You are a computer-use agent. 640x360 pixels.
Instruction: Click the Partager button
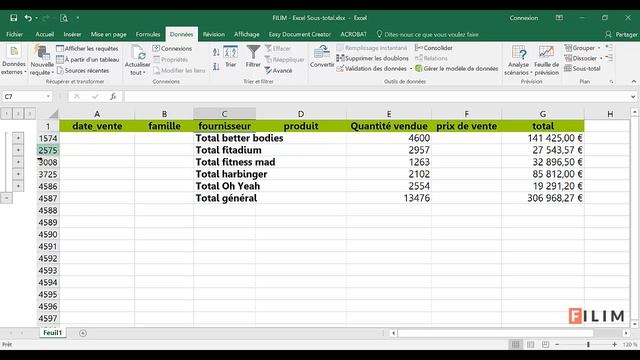[x=622, y=34]
